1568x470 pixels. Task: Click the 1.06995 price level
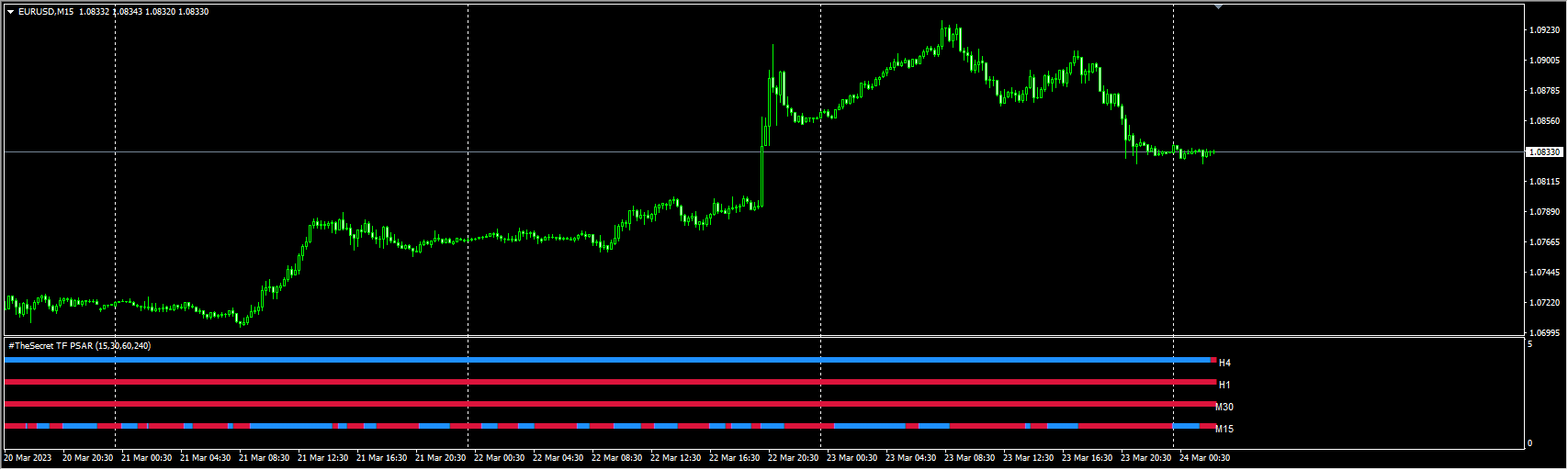click(x=1544, y=333)
